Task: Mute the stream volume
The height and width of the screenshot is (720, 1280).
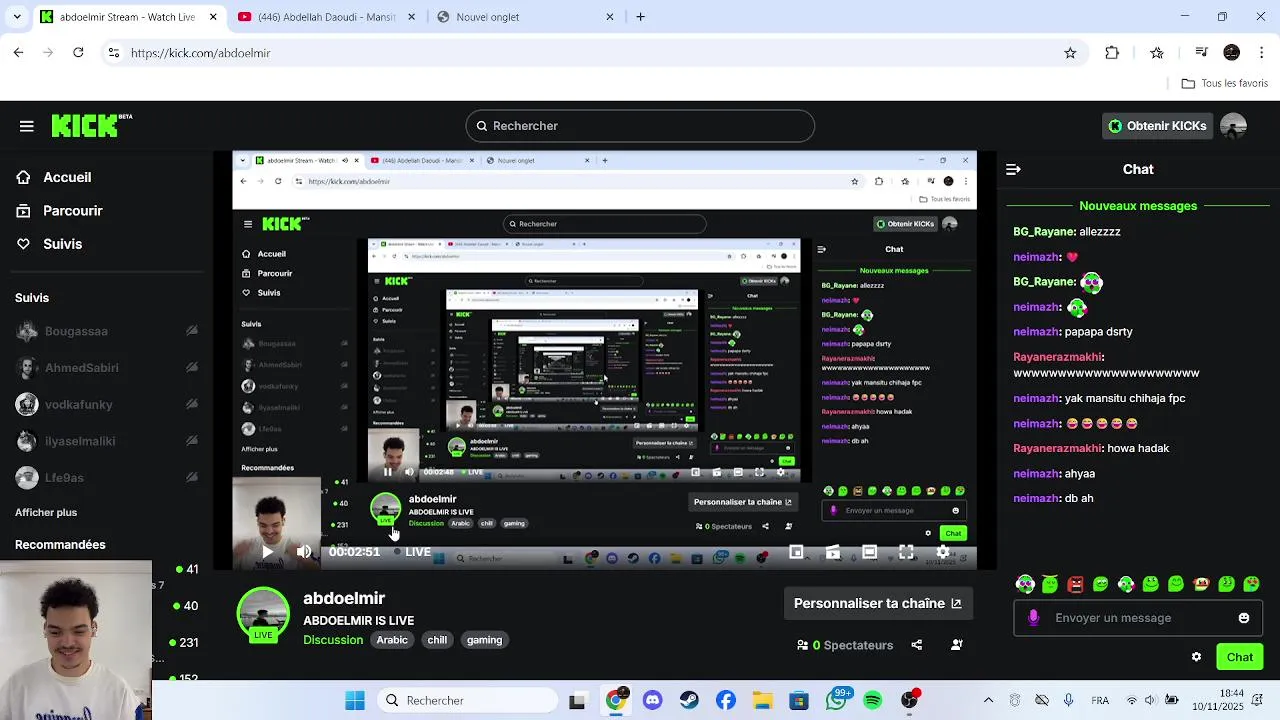Action: [x=304, y=552]
